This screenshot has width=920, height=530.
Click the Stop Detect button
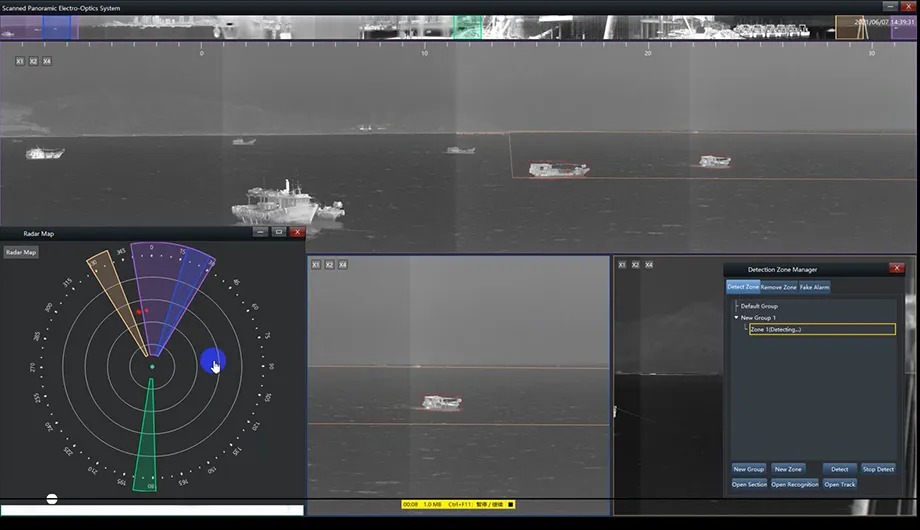pos(878,468)
